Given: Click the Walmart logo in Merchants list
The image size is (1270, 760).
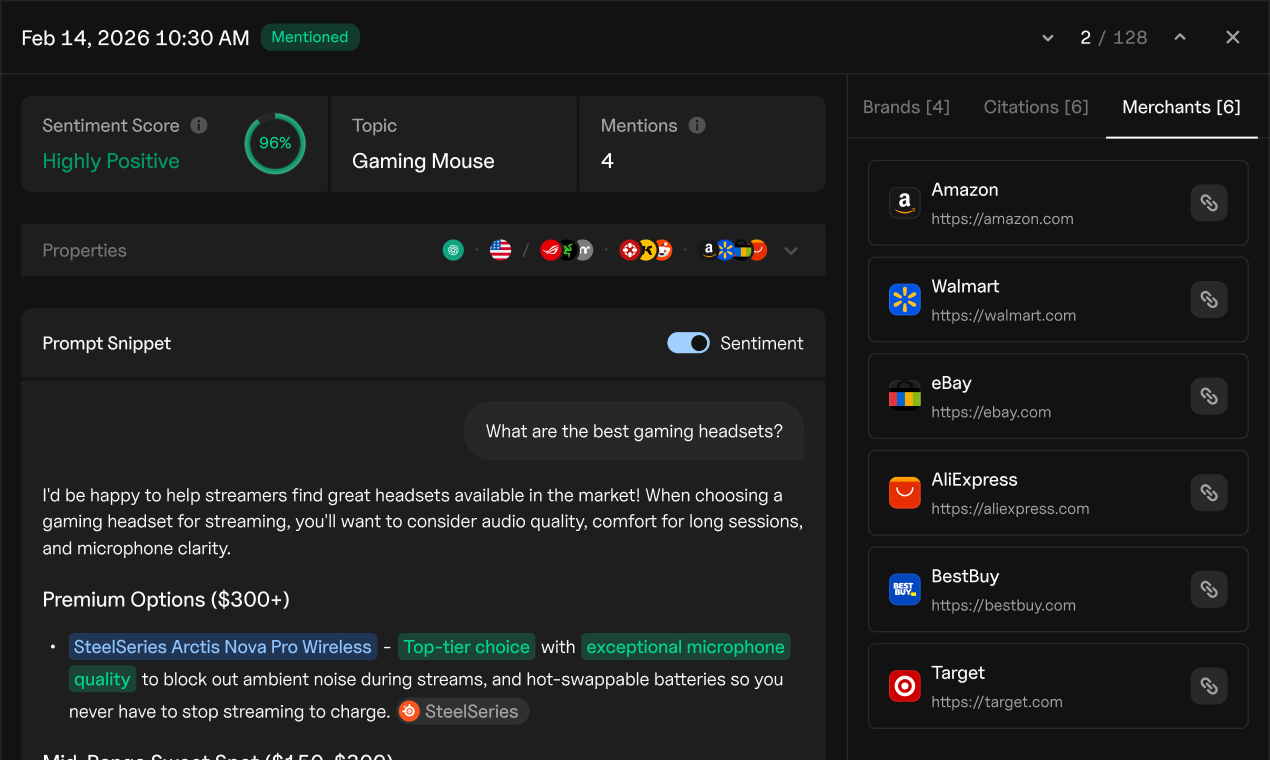Looking at the screenshot, I should point(905,299).
